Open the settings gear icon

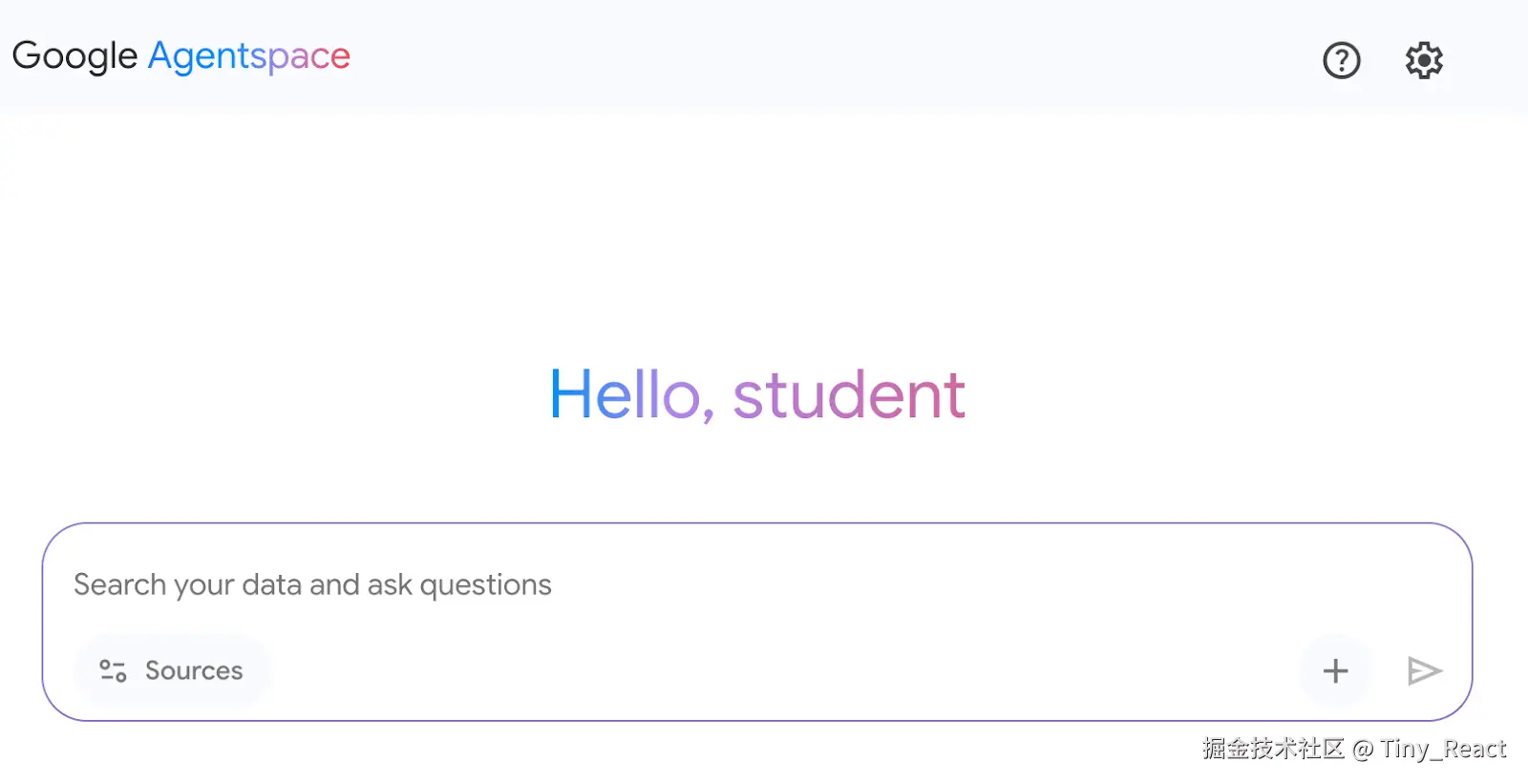tap(1423, 60)
